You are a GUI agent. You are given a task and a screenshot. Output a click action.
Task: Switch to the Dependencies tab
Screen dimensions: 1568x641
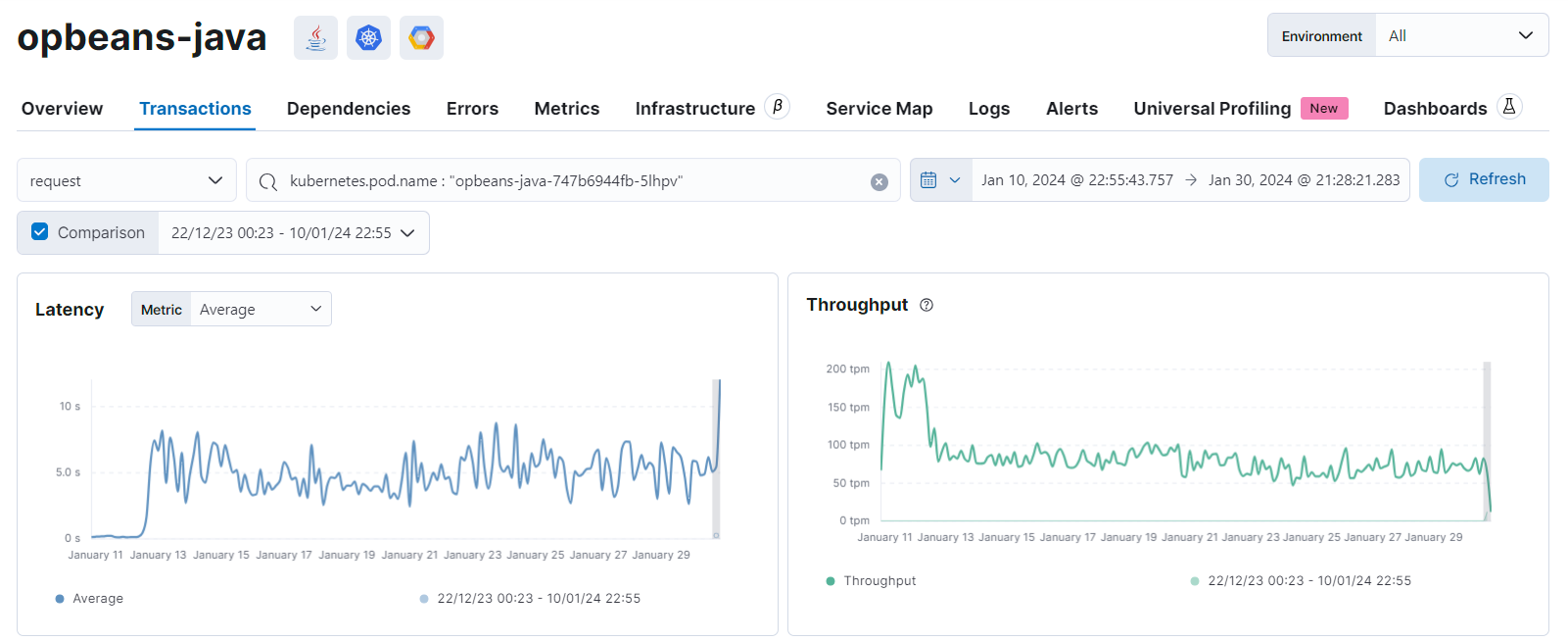349,109
